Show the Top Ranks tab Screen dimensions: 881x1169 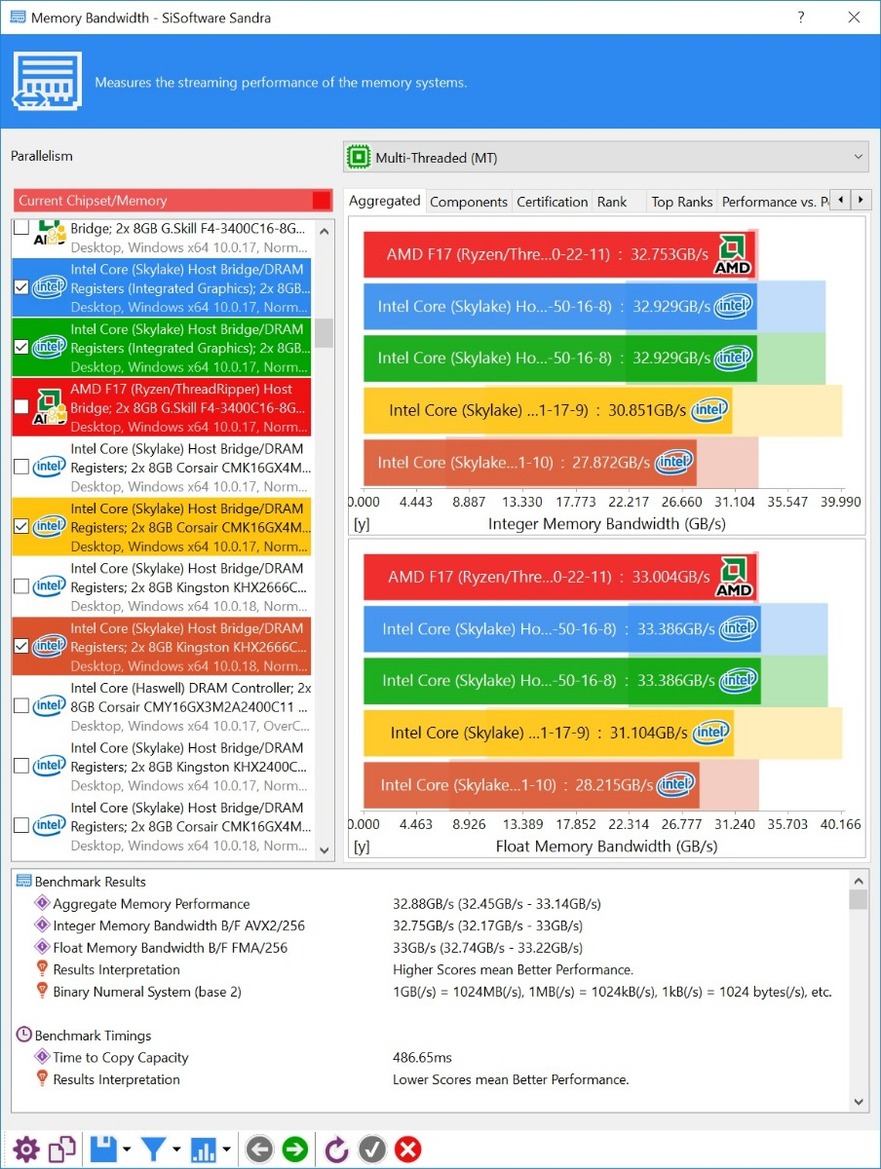(x=682, y=202)
